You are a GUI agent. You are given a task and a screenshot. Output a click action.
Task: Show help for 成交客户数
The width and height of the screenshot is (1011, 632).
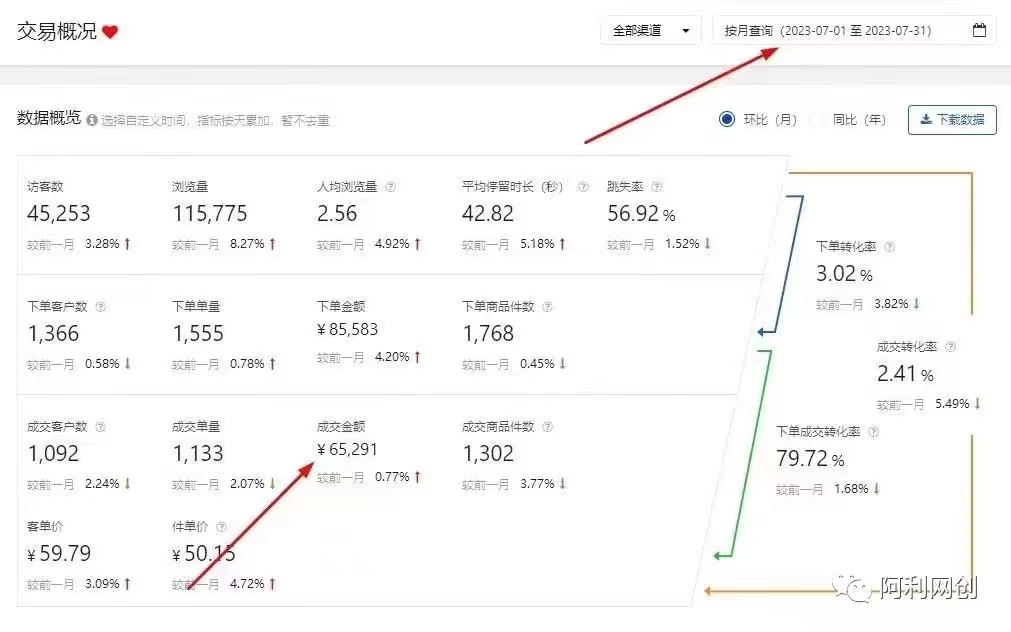100,426
